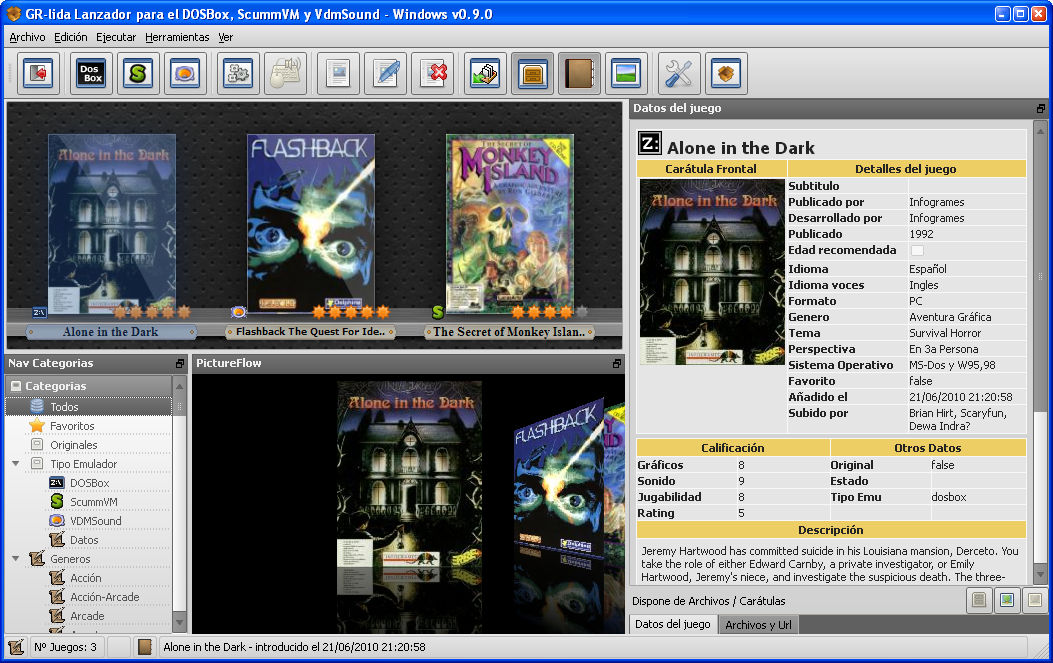
Task: Open the Herramientas menu
Action: click(177, 37)
